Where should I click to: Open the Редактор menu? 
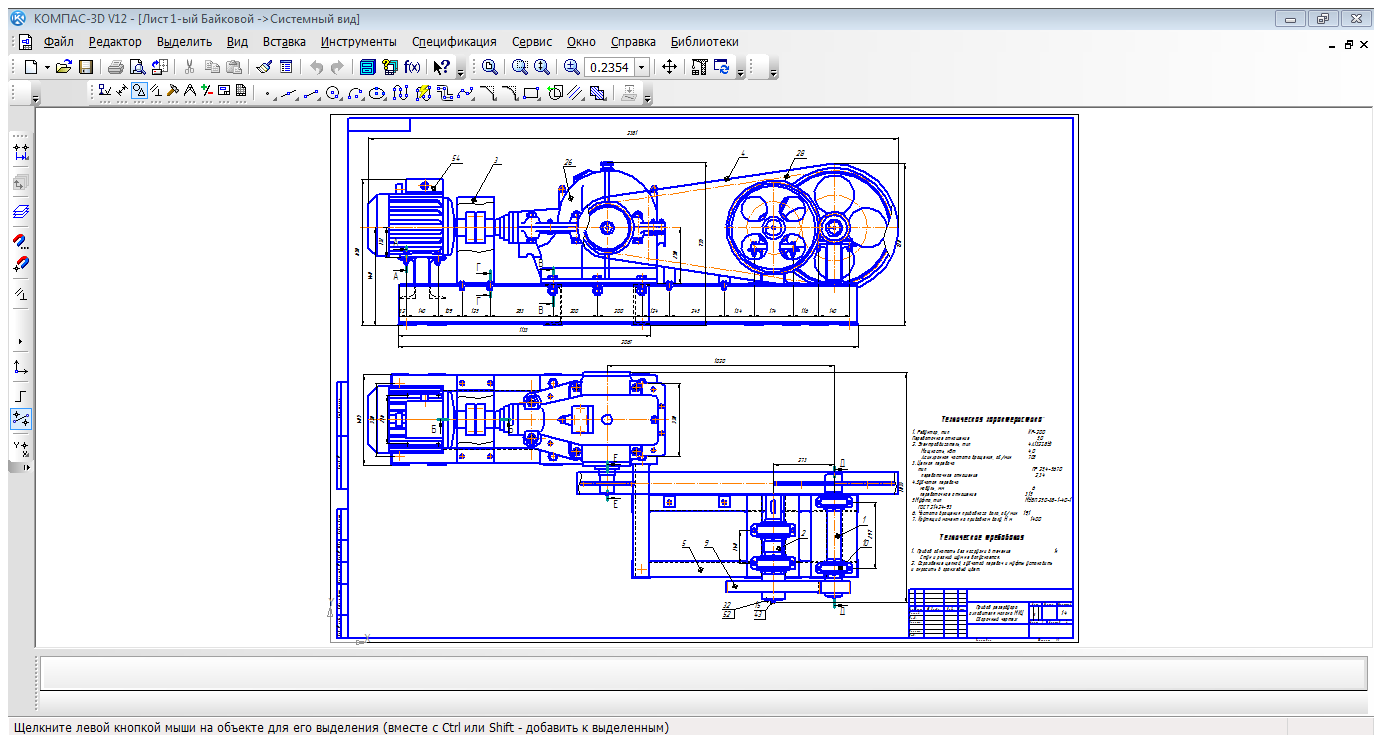[115, 41]
